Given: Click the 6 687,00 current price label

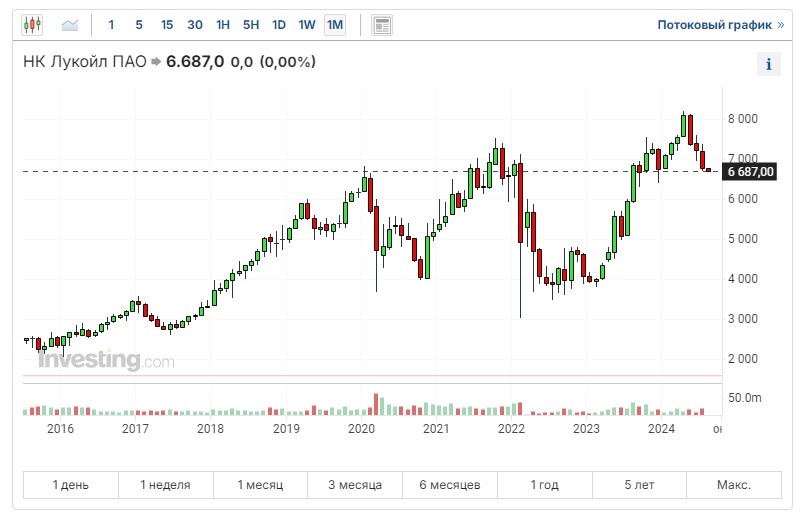Looking at the screenshot, I should point(750,172).
